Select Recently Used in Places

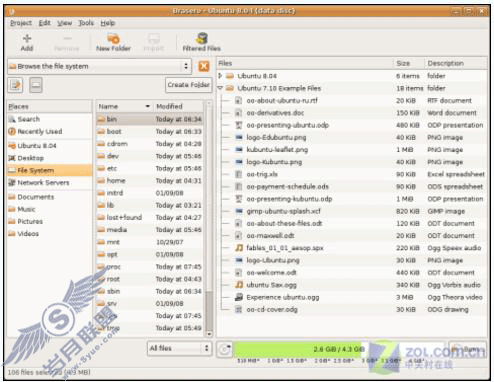49,131
